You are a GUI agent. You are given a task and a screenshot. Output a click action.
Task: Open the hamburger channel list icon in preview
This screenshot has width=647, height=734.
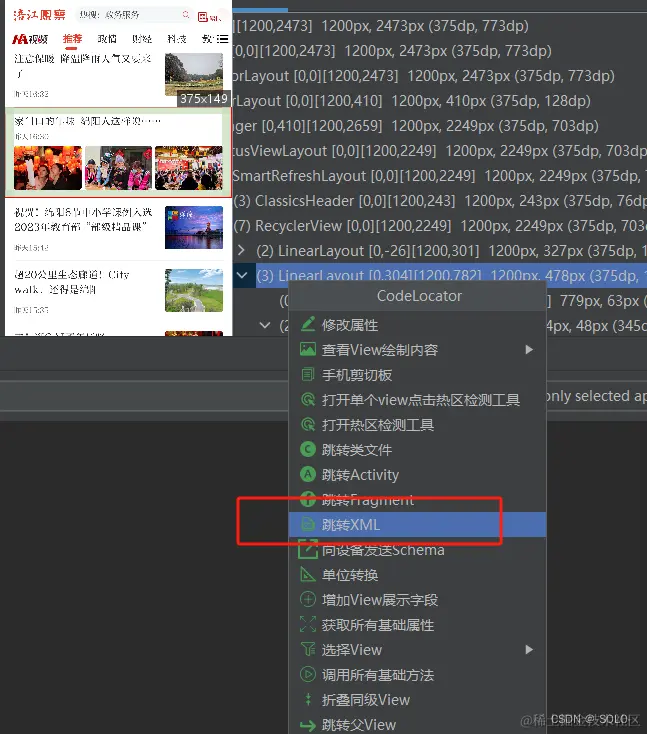click(222, 39)
